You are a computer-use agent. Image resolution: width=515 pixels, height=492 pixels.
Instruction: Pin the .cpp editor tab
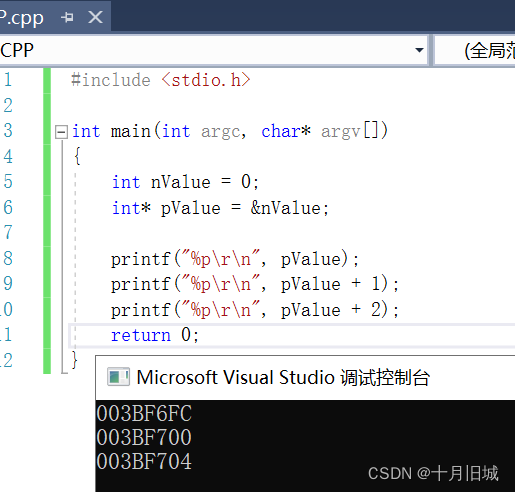tap(68, 17)
